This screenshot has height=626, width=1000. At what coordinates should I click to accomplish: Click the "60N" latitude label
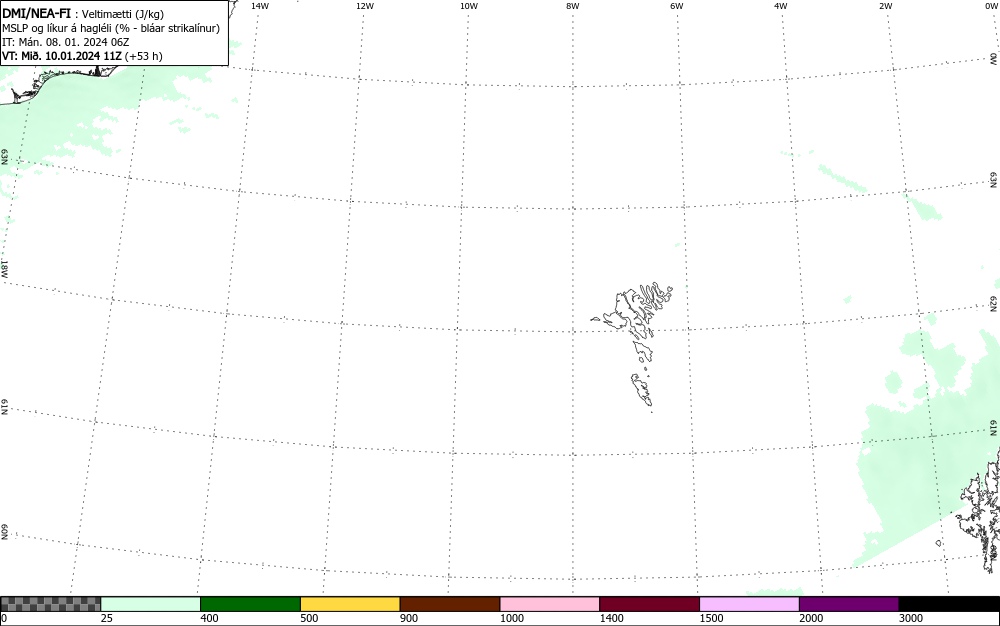(4, 533)
